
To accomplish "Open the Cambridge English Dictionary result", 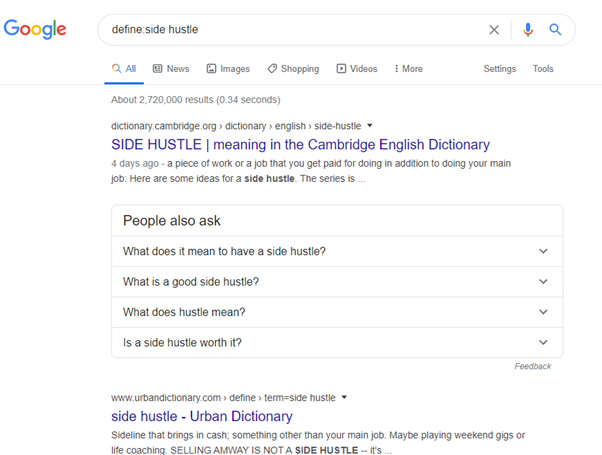I will click(300, 145).
